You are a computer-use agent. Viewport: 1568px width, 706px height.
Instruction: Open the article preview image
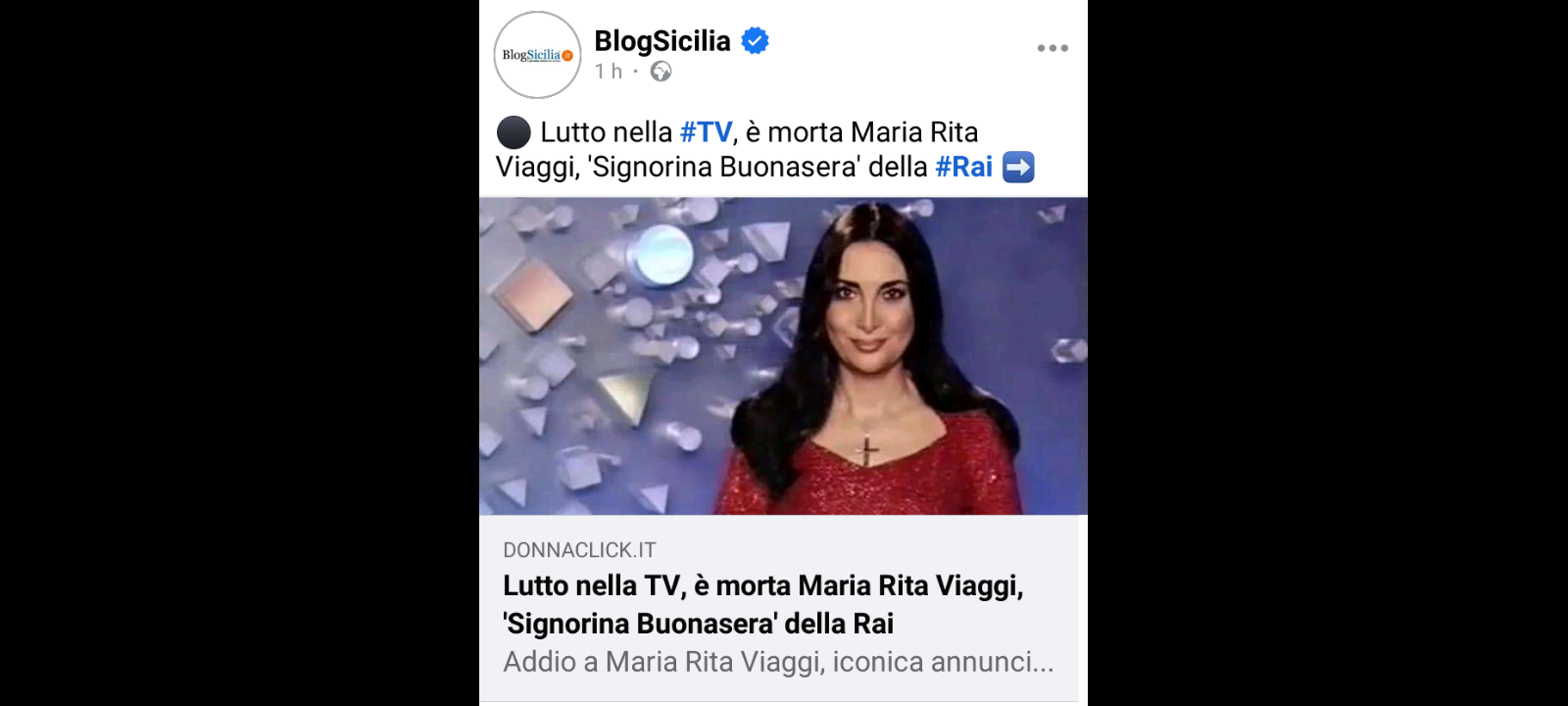coord(783,356)
